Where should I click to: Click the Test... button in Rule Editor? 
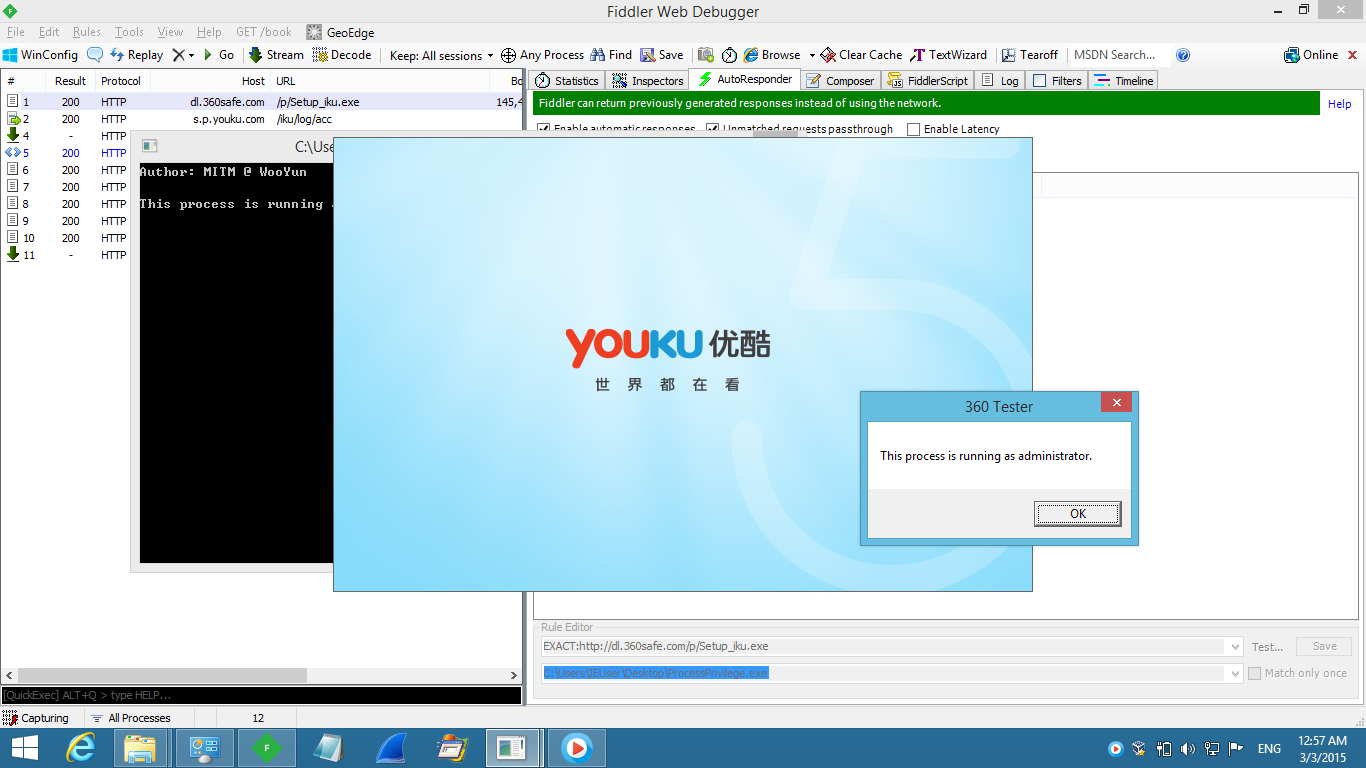click(1267, 647)
